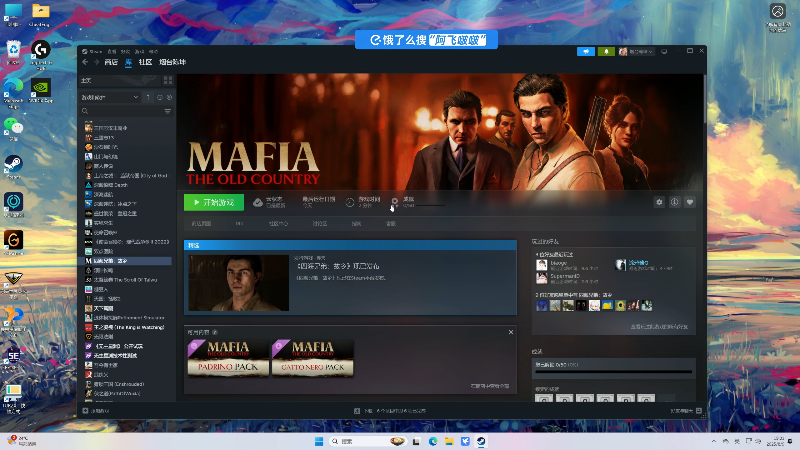Select the Enshrouded game row
Viewport: 800px width, 450px height.
click(128, 384)
